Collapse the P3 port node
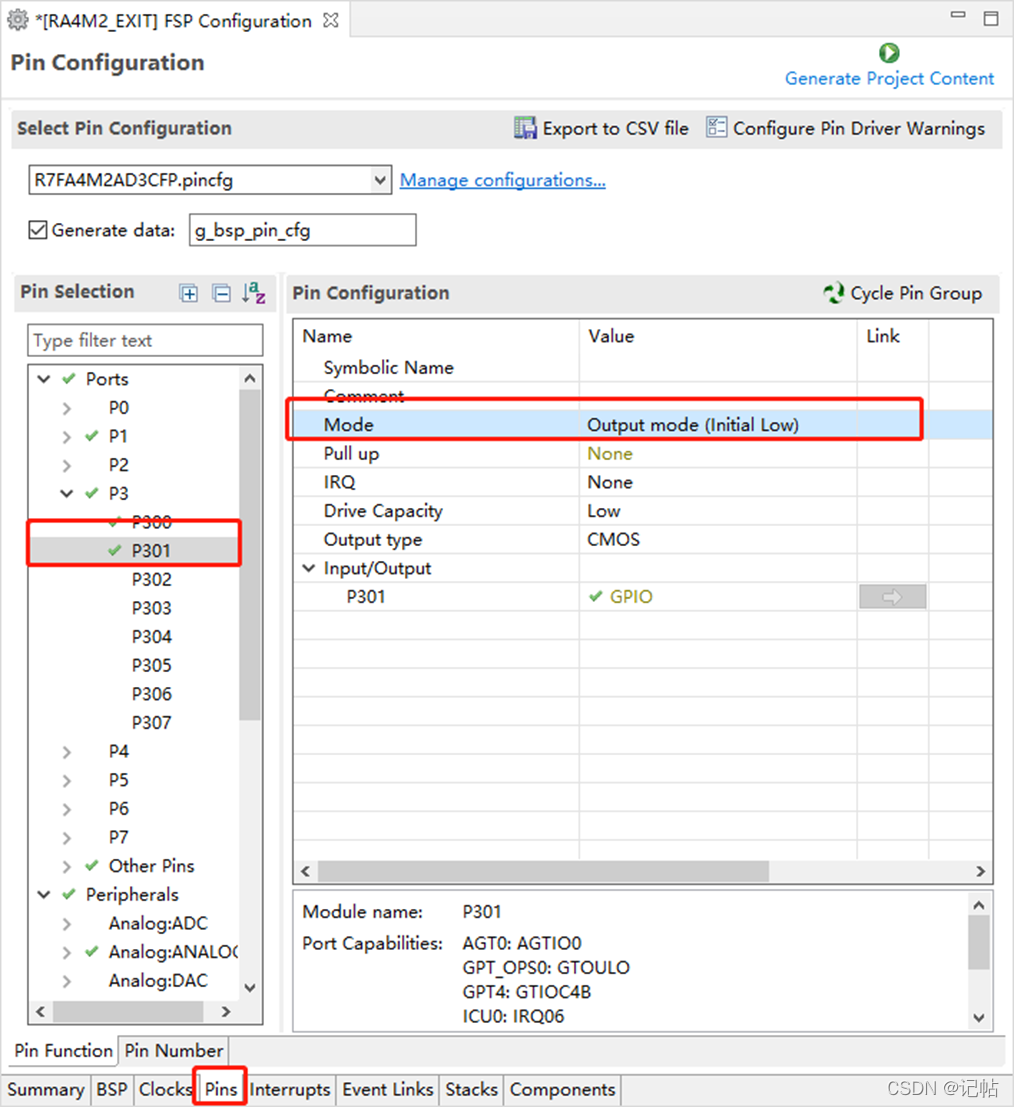The width and height of the screenshot is (1014, 1107). (x=66, y=493)
